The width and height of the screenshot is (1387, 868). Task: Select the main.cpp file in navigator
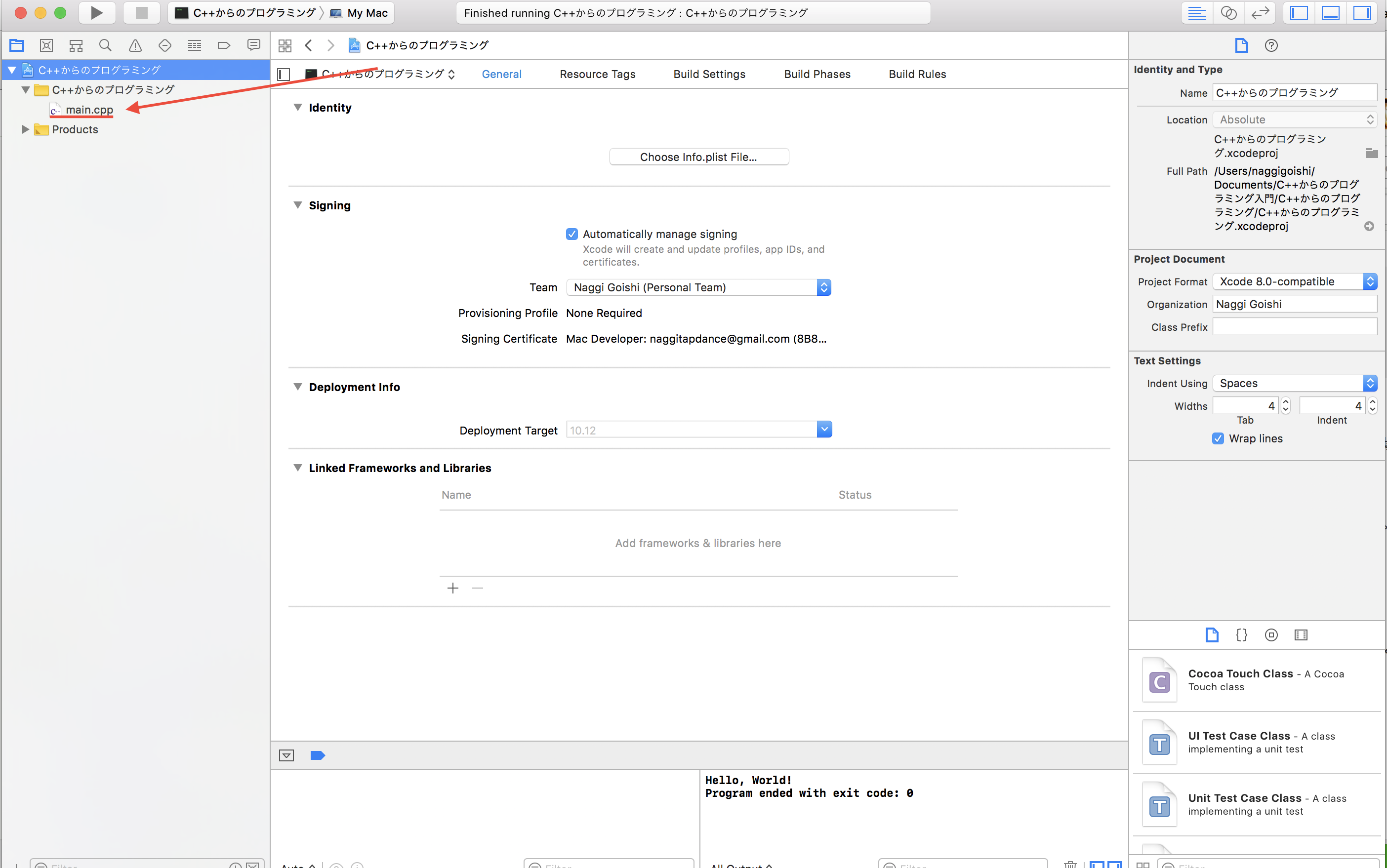[x=87, y=109]
